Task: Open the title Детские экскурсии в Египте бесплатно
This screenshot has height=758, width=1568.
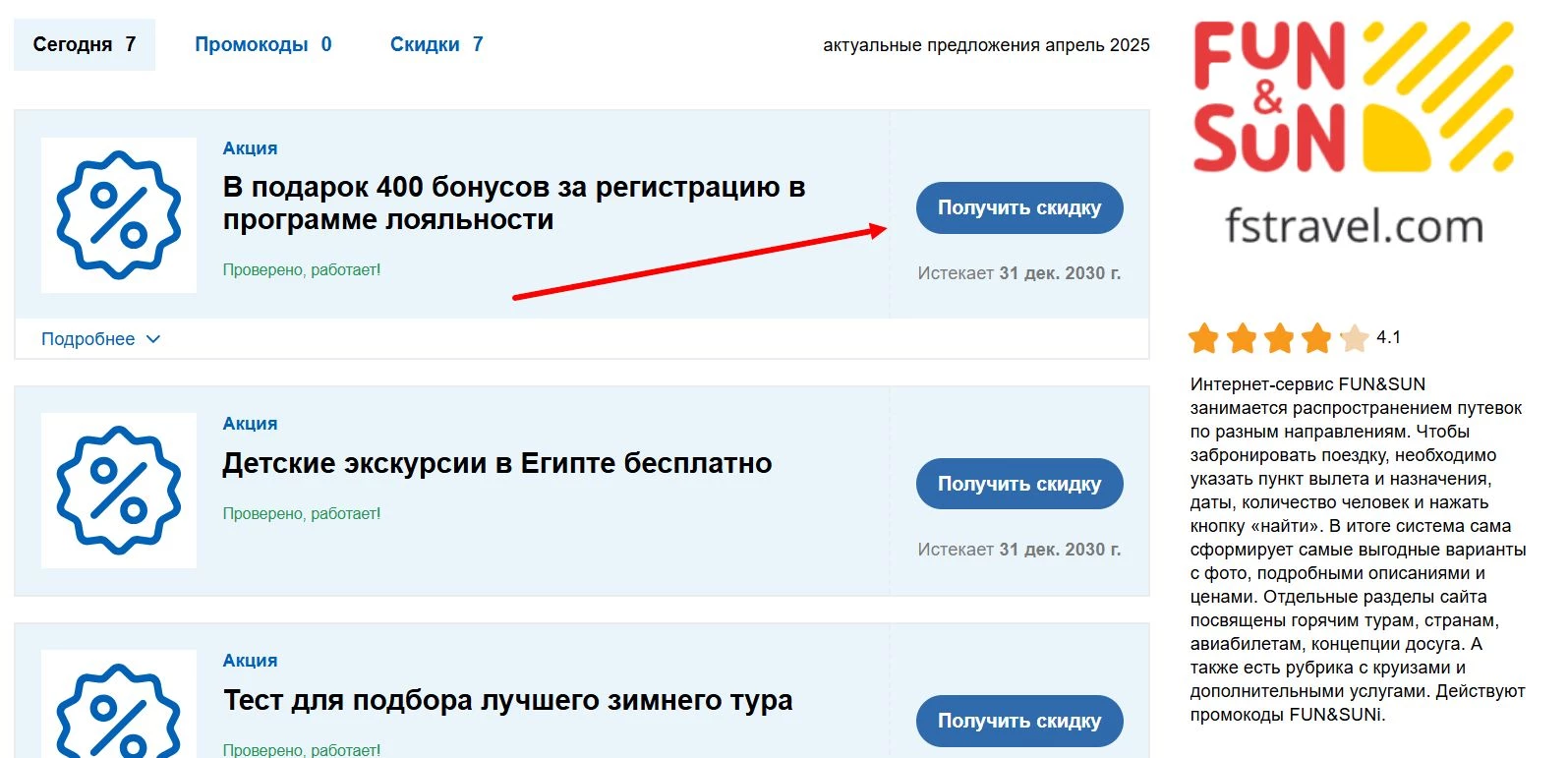Action: [x=496, y=463]
